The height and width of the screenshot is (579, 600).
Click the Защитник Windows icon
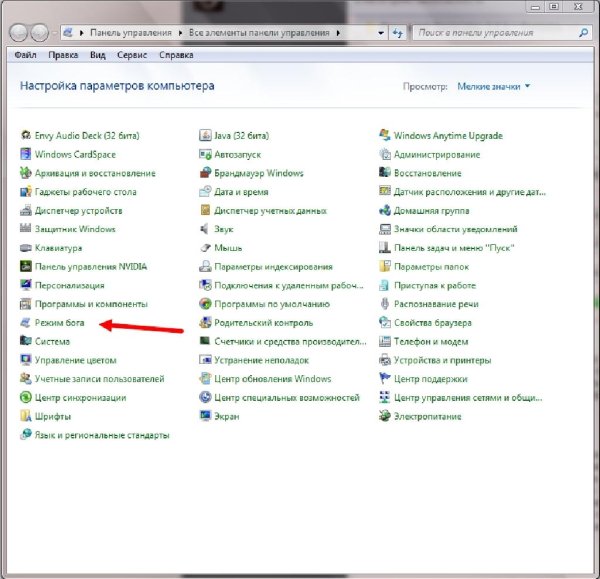[x=26, y=228]
